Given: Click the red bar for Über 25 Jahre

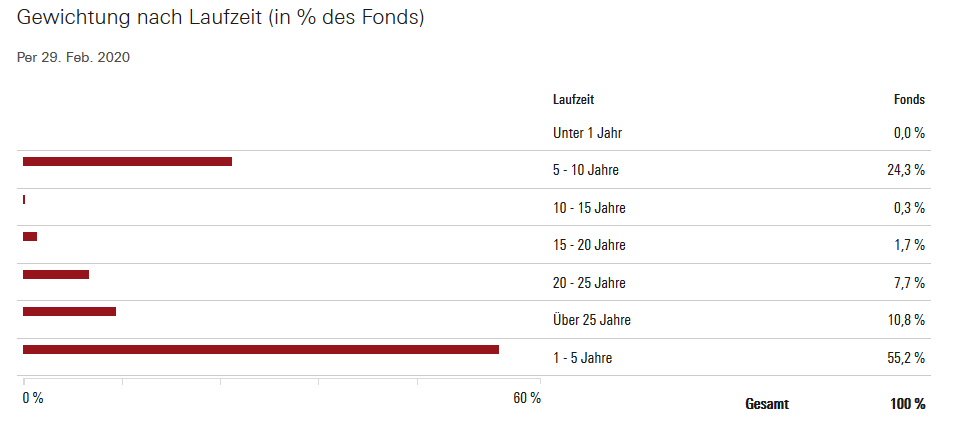Looking at the screenshot, I should tap(69, 312).
